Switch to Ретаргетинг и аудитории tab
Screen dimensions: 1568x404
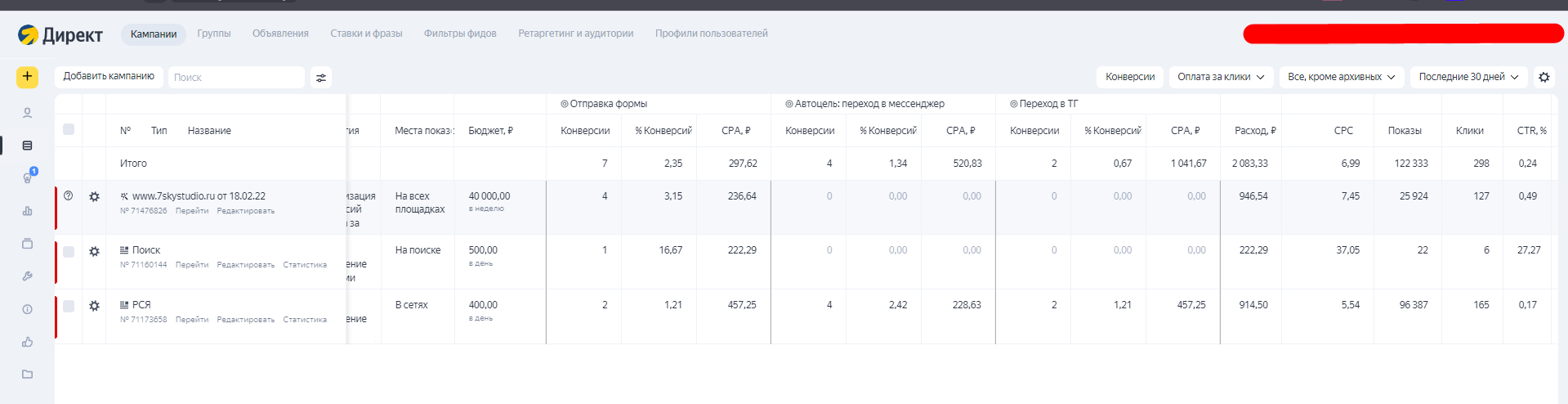pyautogui.click(x=576, y=34)
